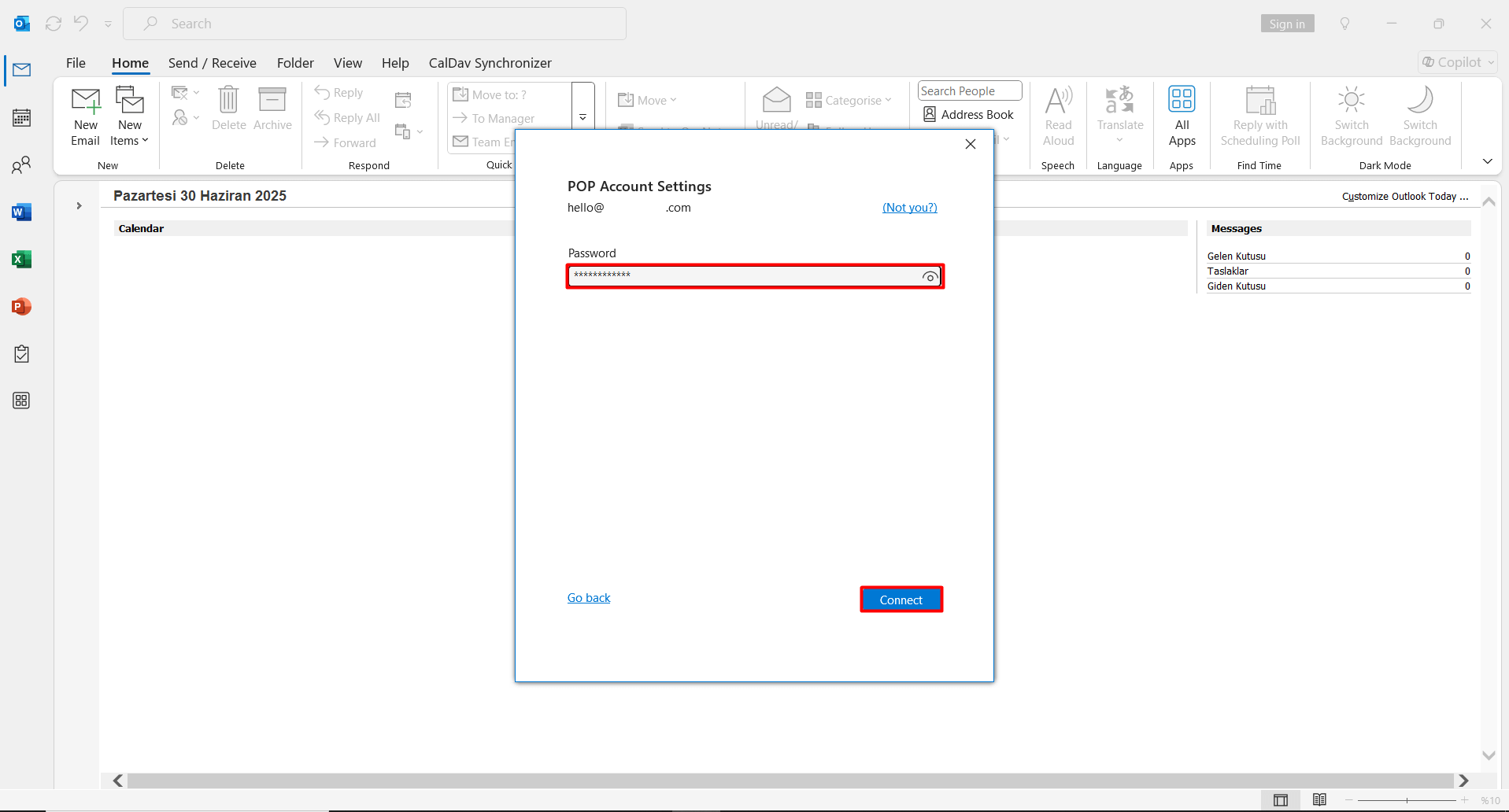The height and width of the screenshot is (812, 1509).
Task: Open the Help tab
Action: (x=395, y=63)
